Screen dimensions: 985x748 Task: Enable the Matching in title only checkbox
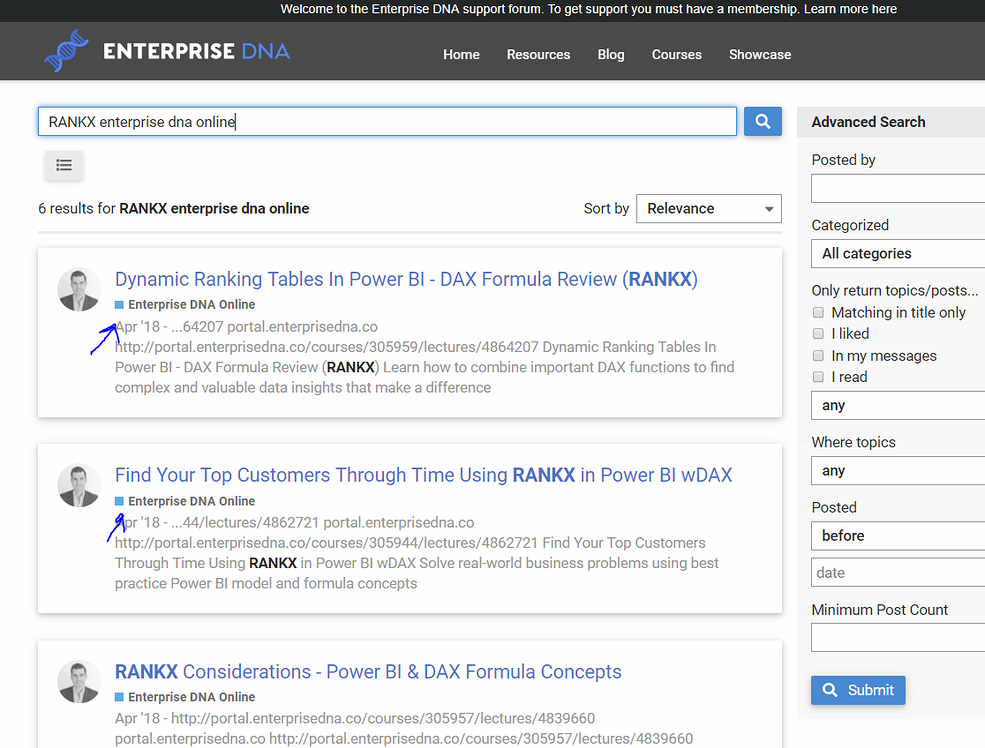[x=818, y=312]
